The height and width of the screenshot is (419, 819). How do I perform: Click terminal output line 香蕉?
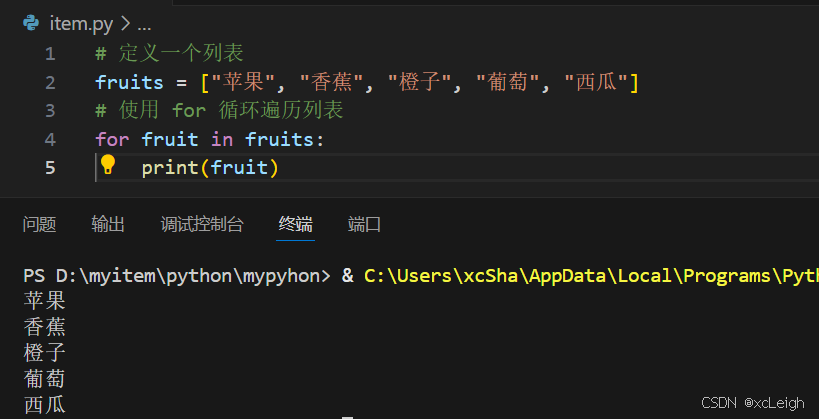pos(44,327)
